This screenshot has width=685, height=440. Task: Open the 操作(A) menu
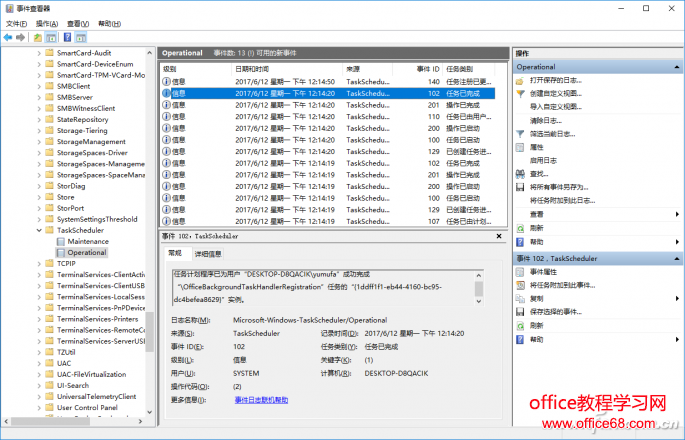tap(46, 22)
